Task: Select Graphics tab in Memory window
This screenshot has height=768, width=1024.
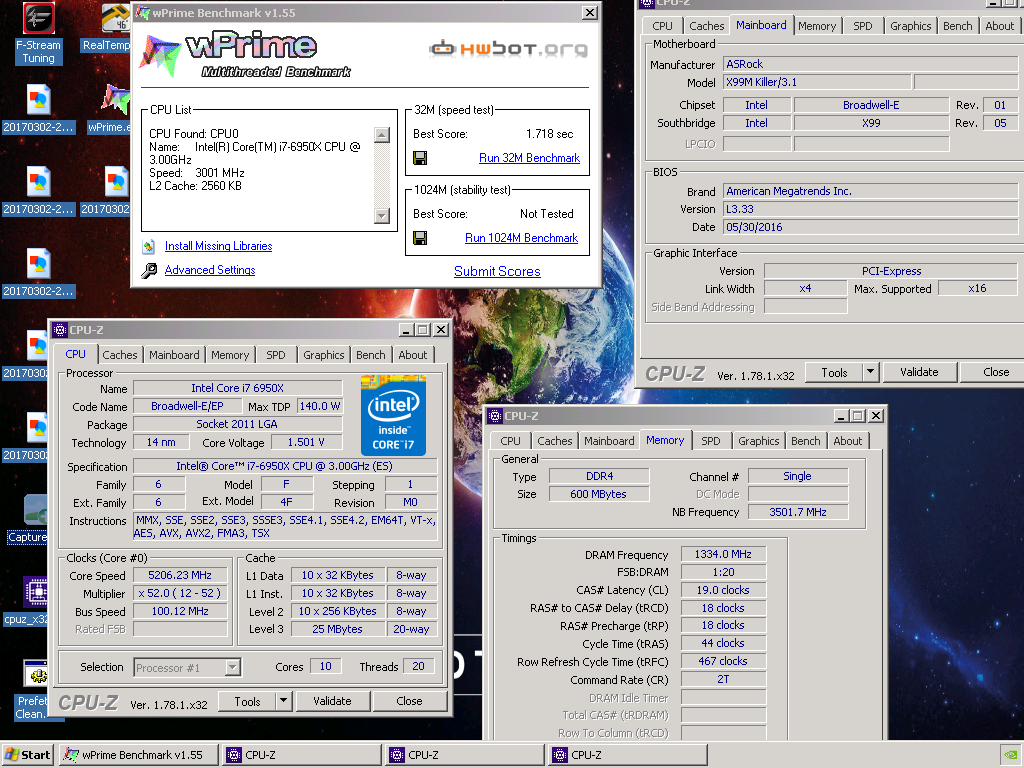Action: 759,441
